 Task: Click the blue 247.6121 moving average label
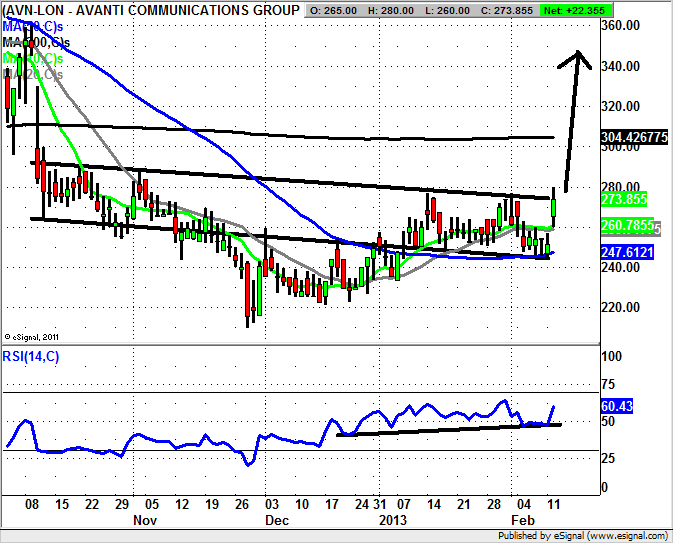pyautogui.click(x=627, y=252)
